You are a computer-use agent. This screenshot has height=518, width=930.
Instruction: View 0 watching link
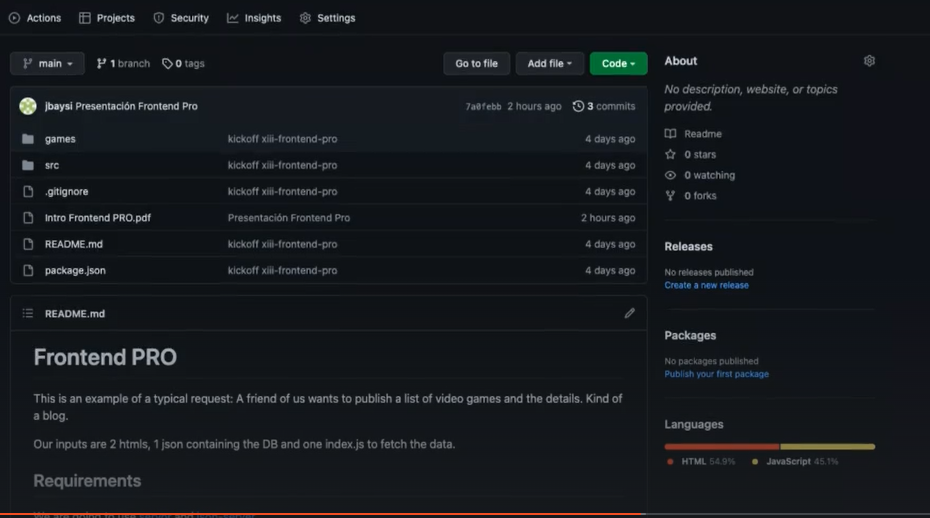(709, 175)
